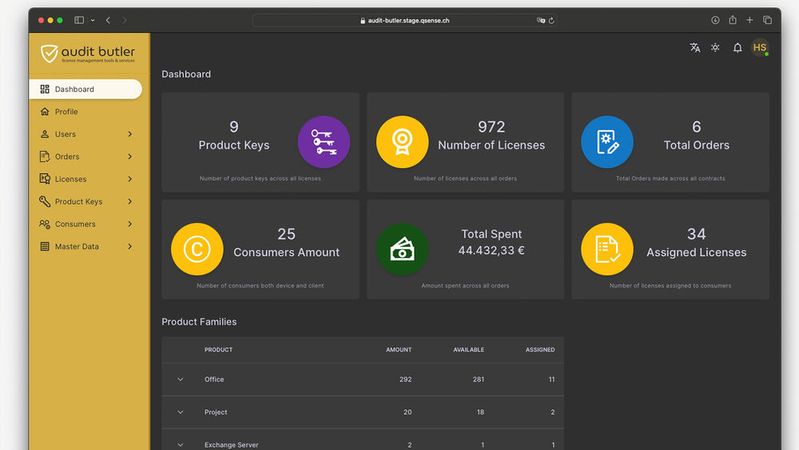Open the notifications bell
Image resolution: width=799 pixels, height=450 pixels.
pyautogui.click(x=737, y=47)
